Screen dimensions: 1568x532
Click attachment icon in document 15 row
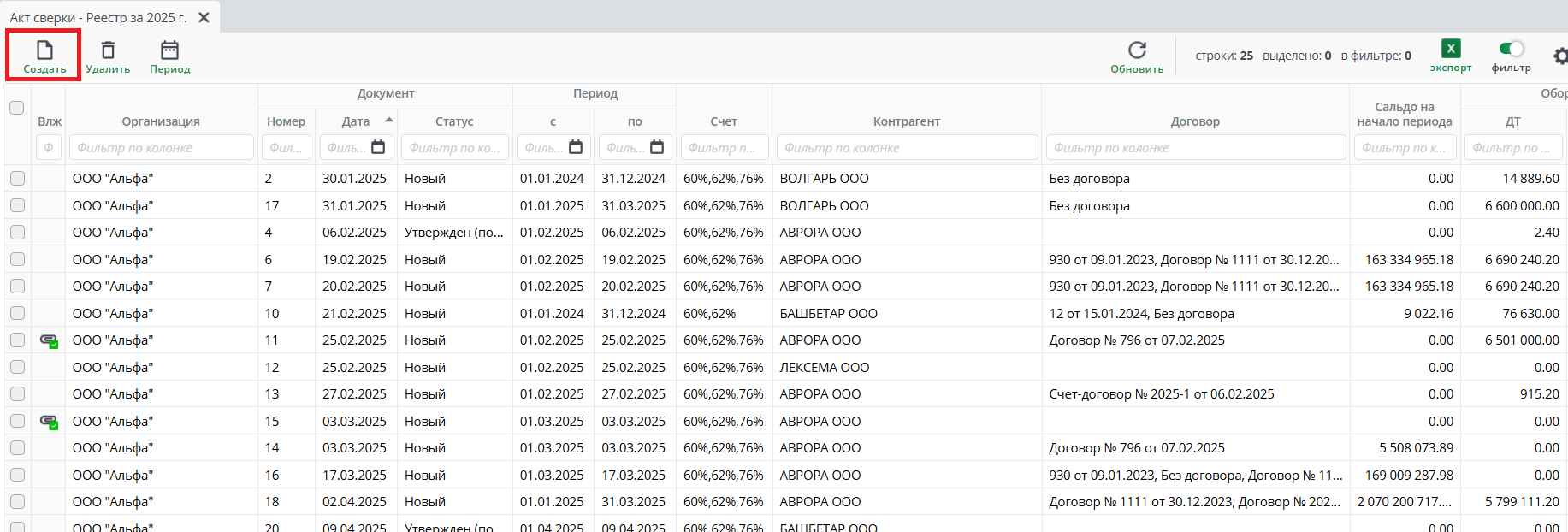tap(49, 422)
